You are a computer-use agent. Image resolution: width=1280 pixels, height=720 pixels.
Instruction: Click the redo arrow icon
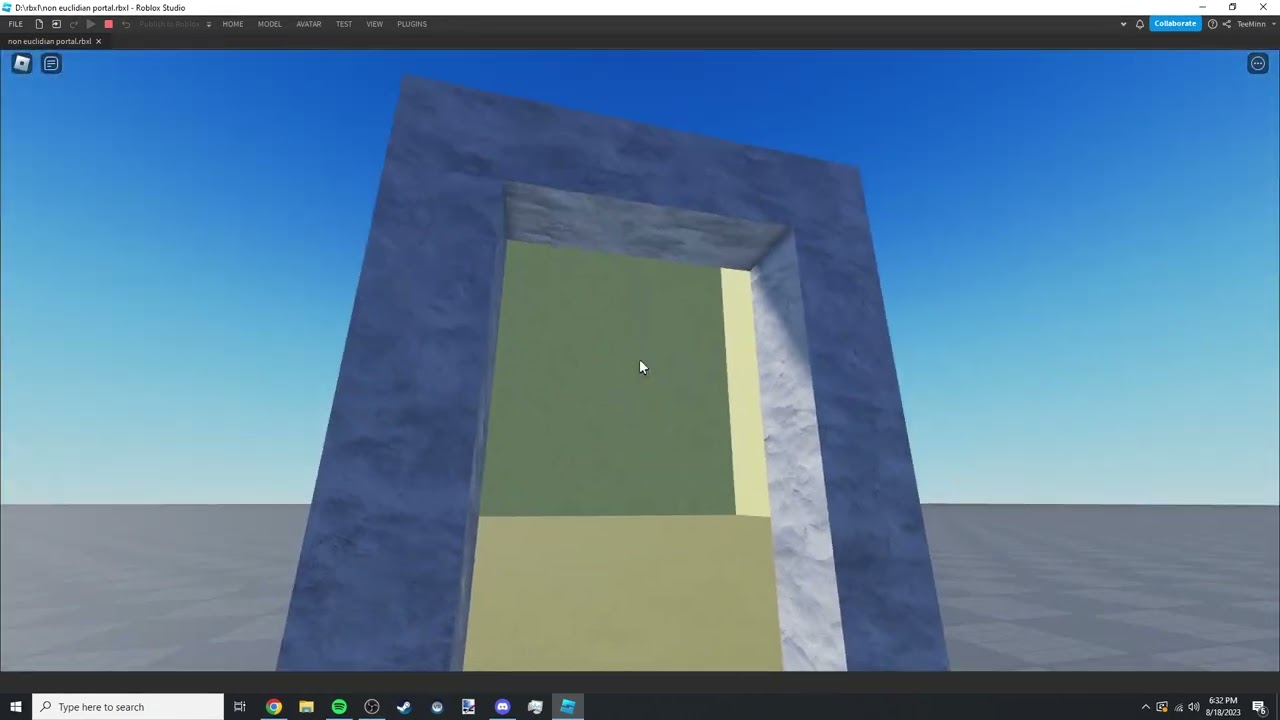coord(73,24)
